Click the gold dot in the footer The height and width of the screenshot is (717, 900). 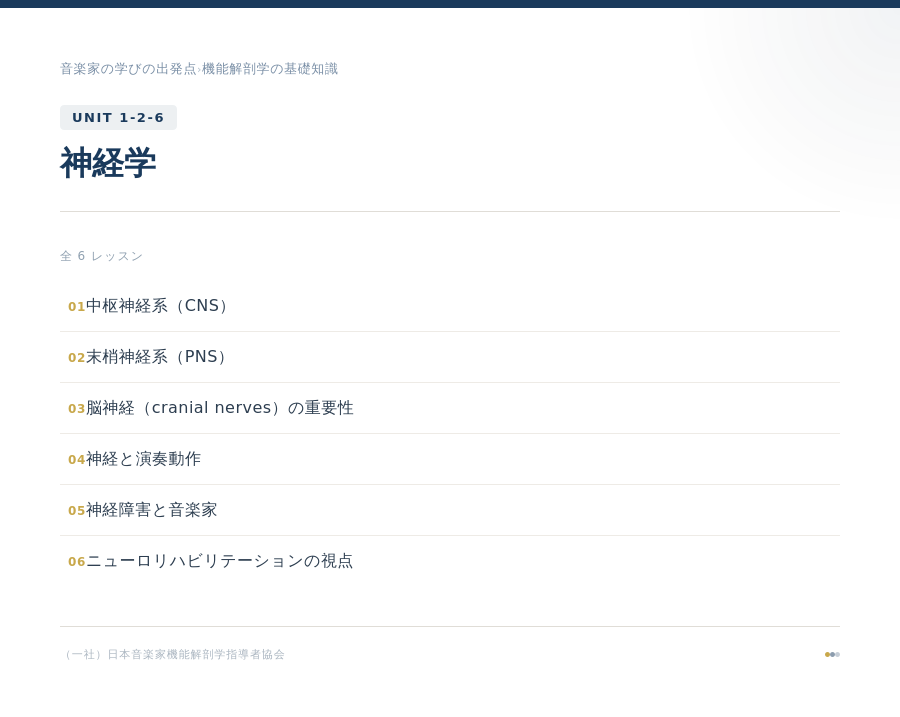(x=827, y=654)
